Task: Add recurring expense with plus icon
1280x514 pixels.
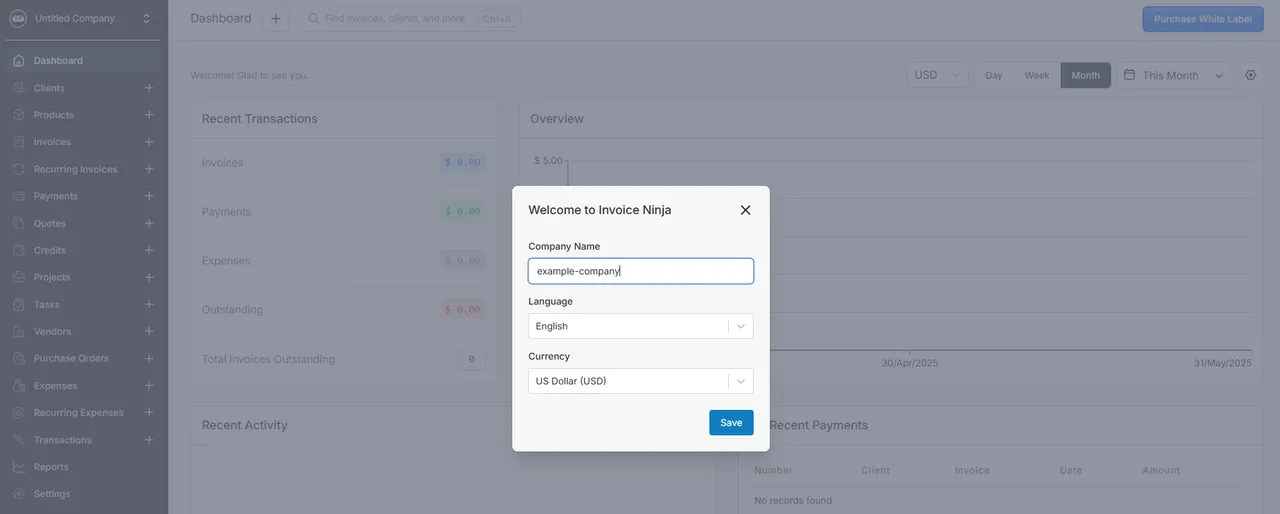Action: (x=149, y=413)
